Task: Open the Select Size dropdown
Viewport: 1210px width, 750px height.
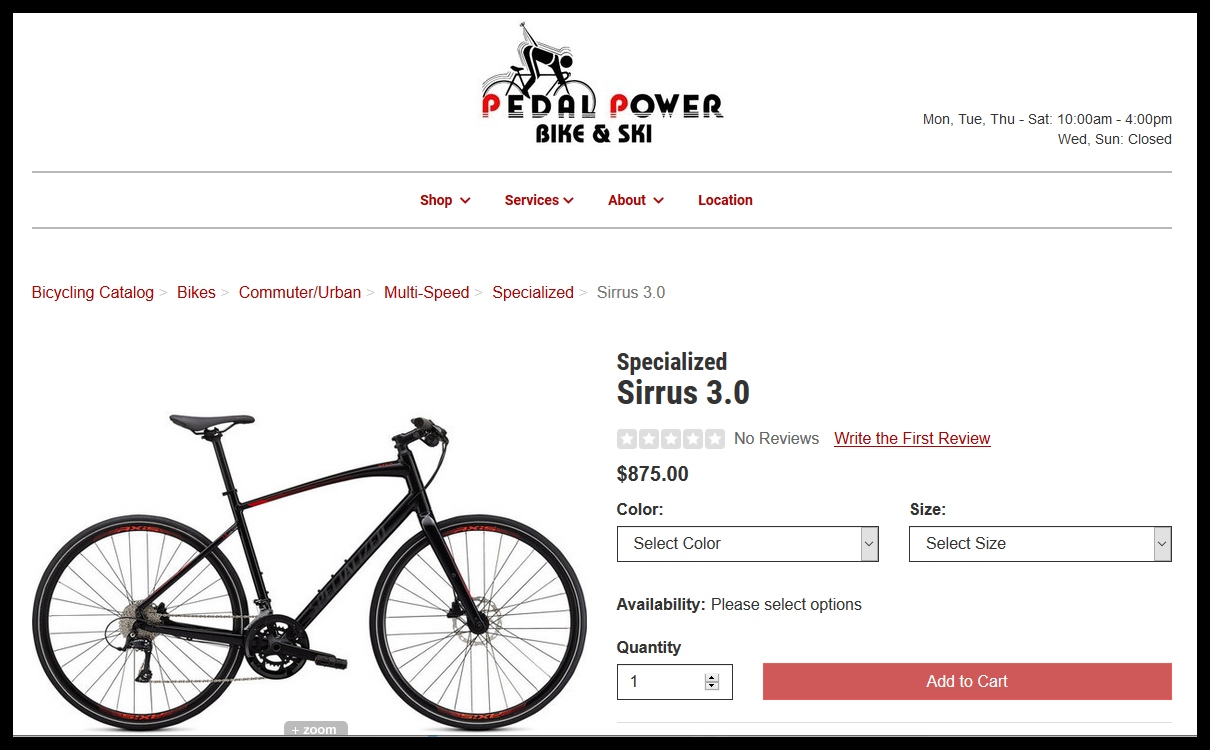Action: (1040, 544)
